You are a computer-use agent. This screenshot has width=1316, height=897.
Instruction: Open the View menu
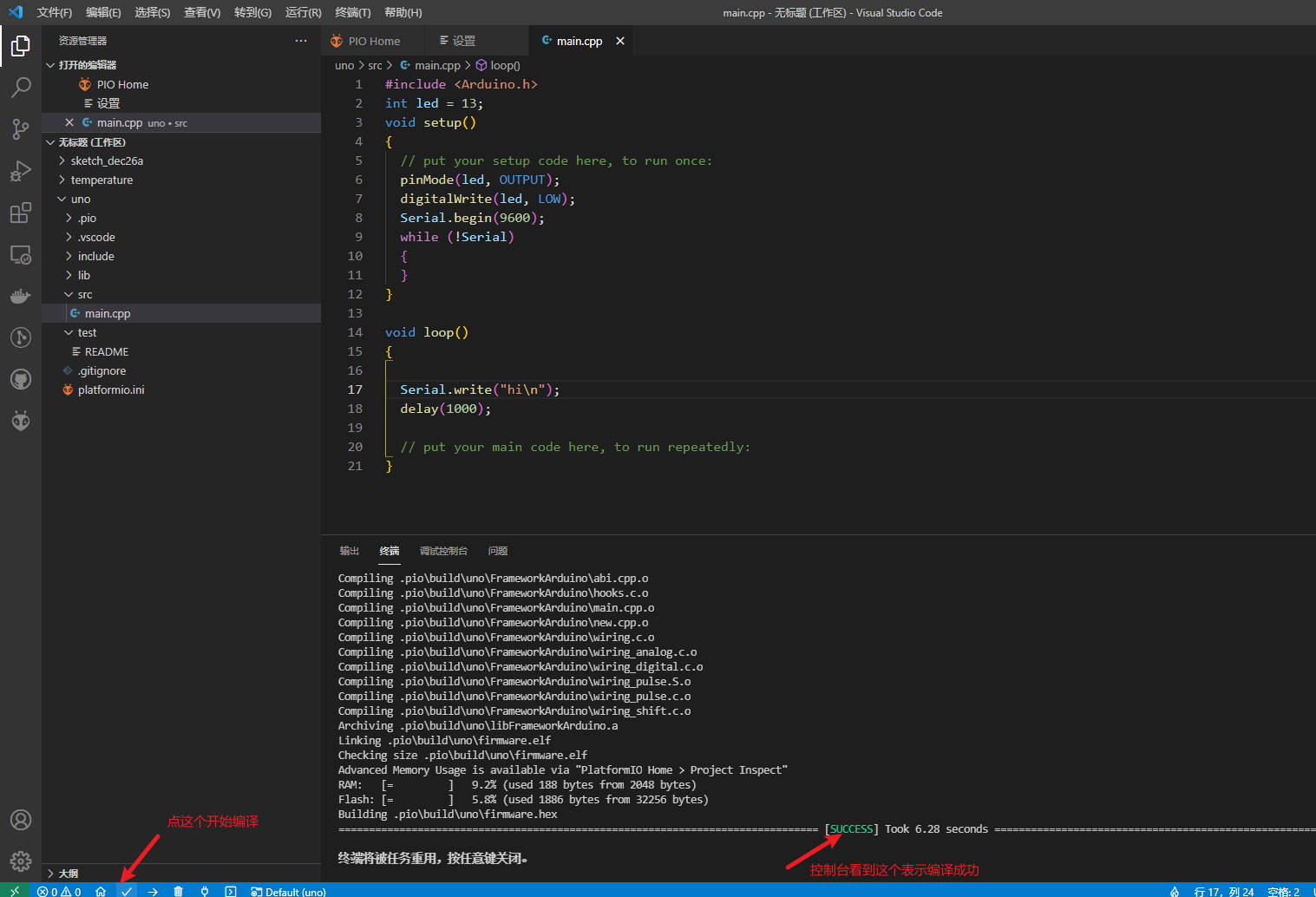[202, 12]
